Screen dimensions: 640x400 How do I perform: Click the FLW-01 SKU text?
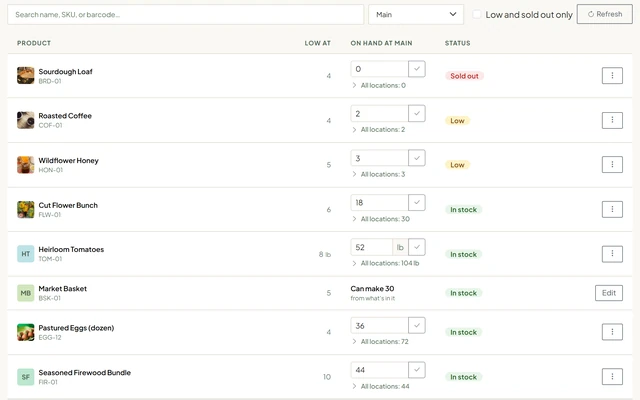click(x=49, y=215)
